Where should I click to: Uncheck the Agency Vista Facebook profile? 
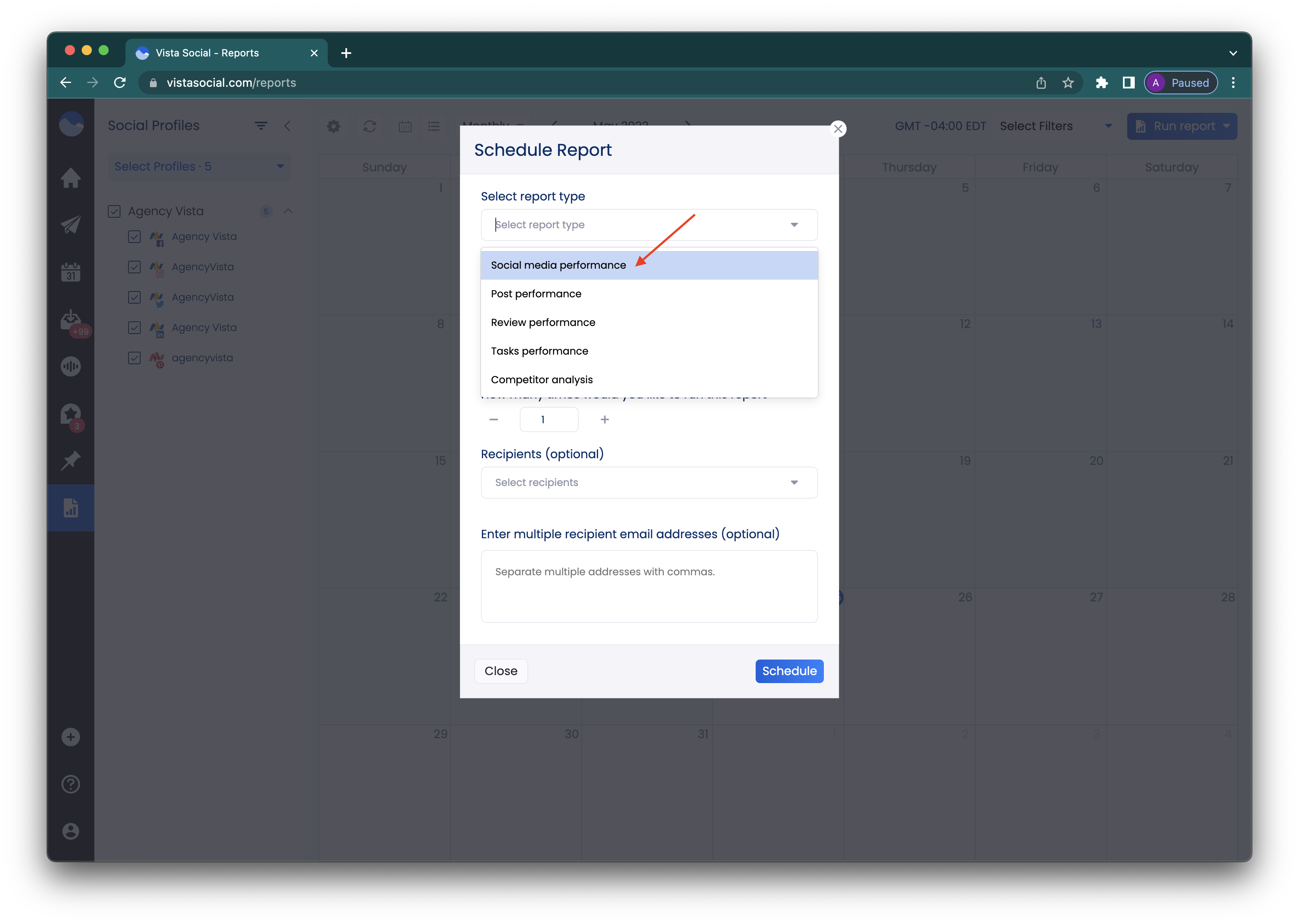pyautogui.click(x=134, y=237)
